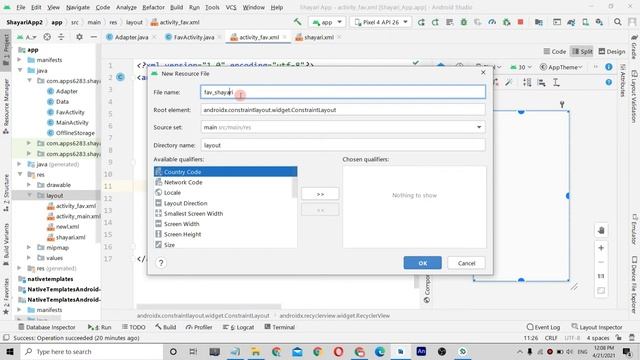The width and height of the screenshot is (640, 360).
Task: Switch to the FavActivity.java tab
Action: [x=194, y=37]
